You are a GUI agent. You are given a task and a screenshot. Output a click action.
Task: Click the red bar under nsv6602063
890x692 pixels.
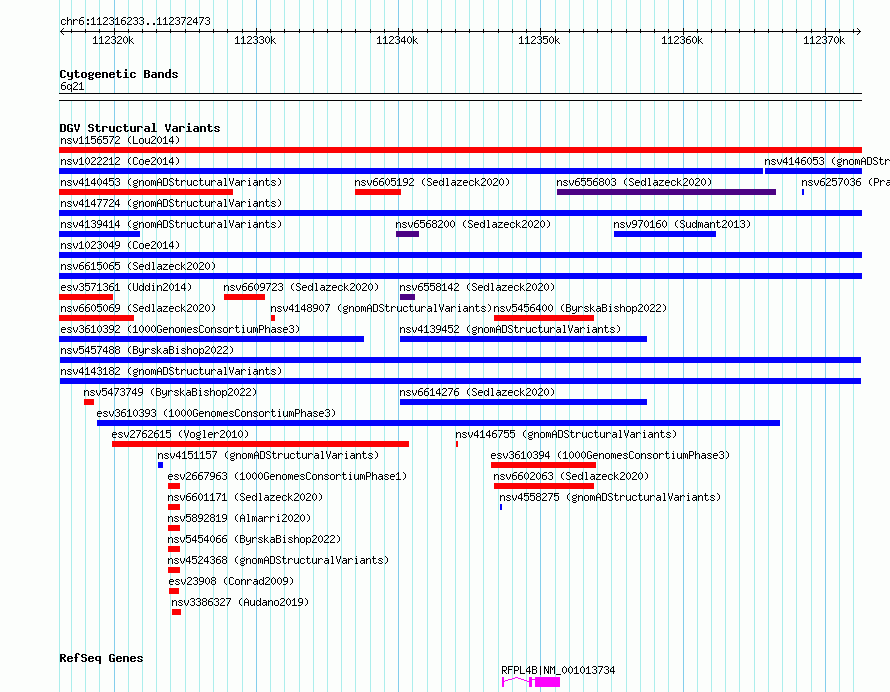[x=544, y=486]
